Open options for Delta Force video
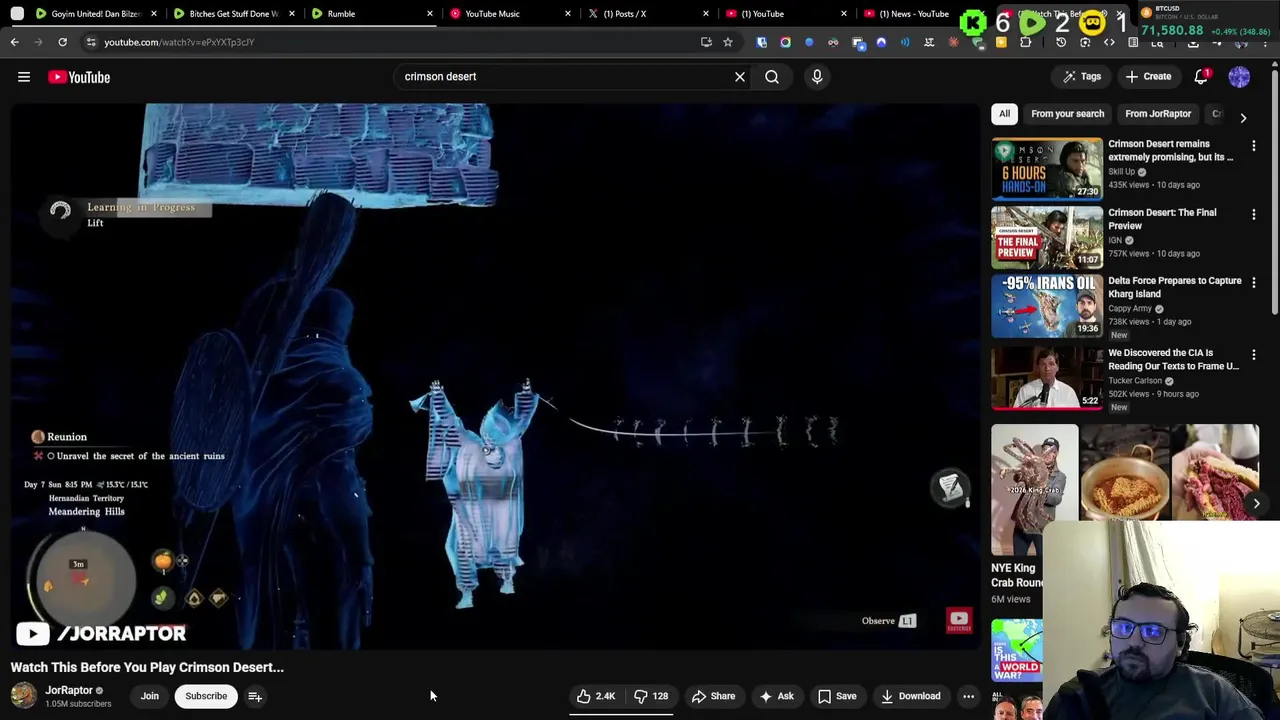 [x=1253, y=283]
